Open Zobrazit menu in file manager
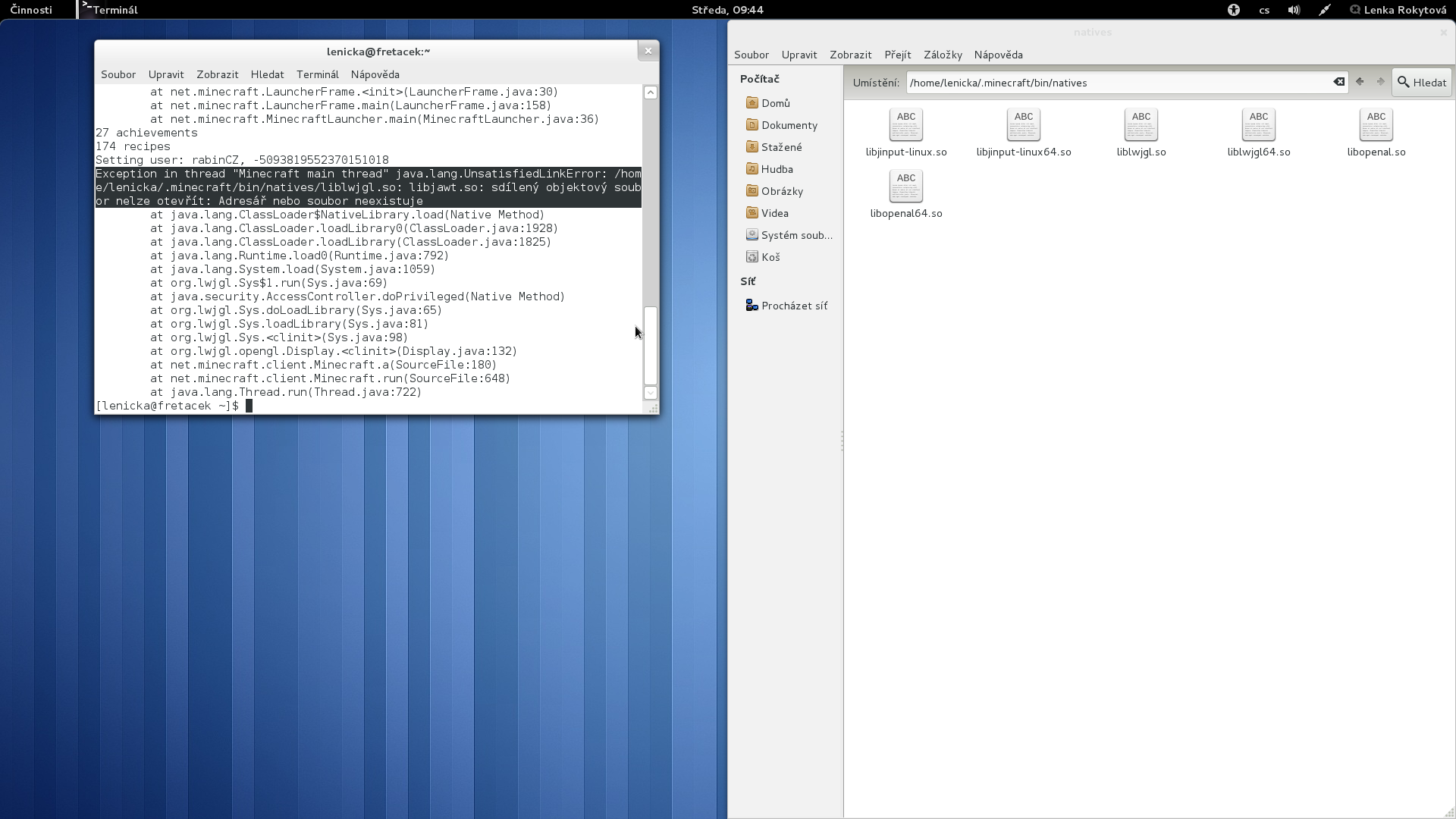Screen dimensions: 1456x819 click(851, 55)
